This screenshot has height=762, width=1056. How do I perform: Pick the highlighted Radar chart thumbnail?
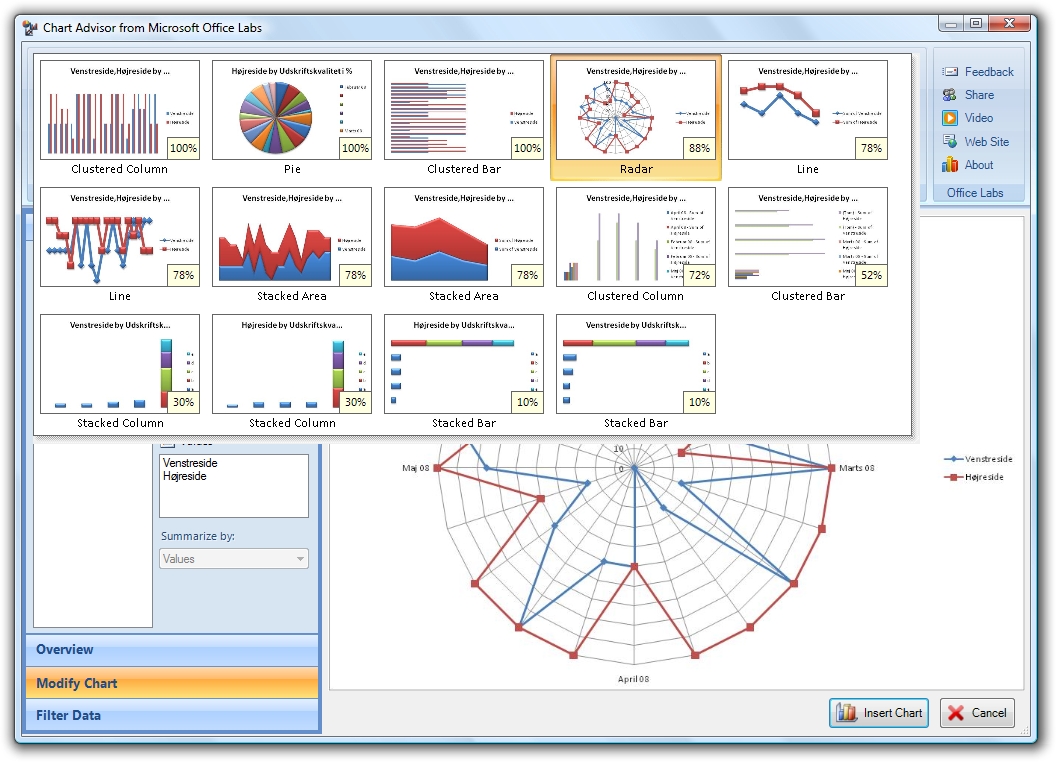[636, 118]
